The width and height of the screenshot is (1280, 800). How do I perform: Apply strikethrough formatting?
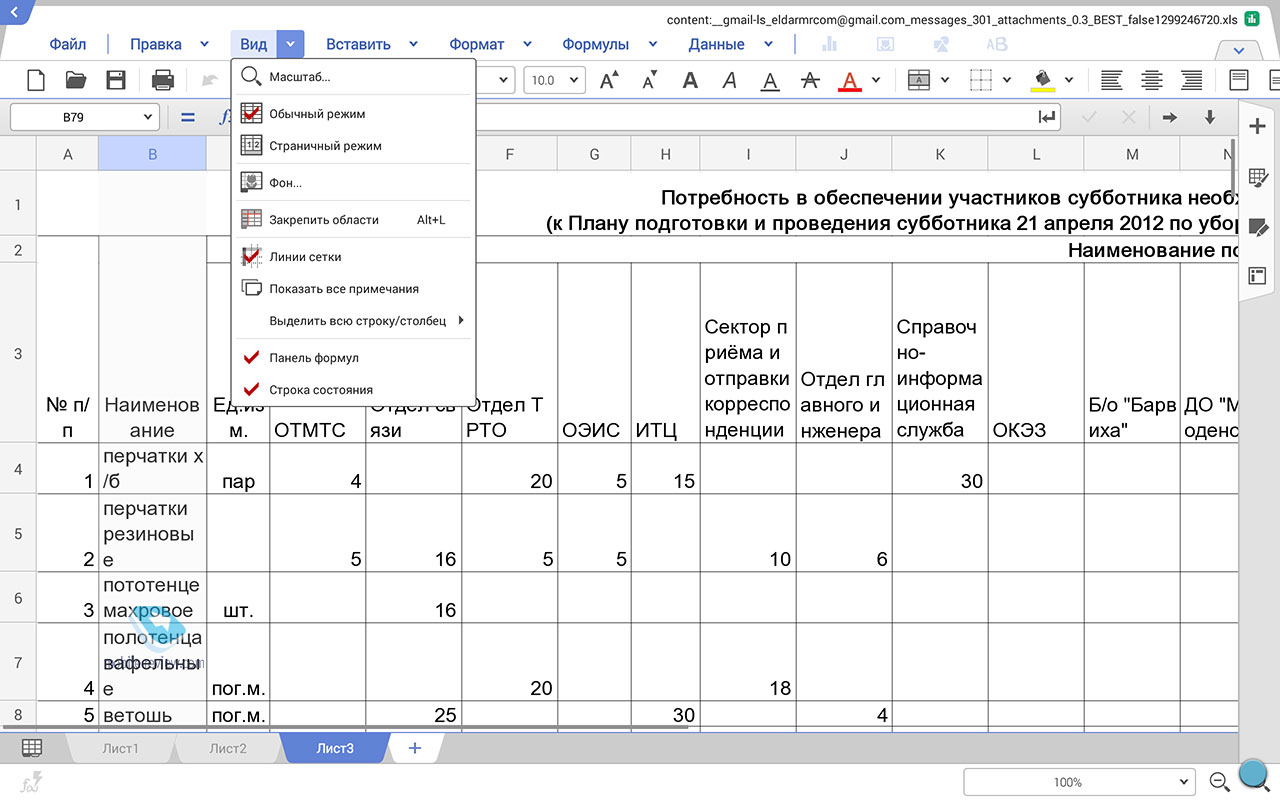tap(810, 80)
